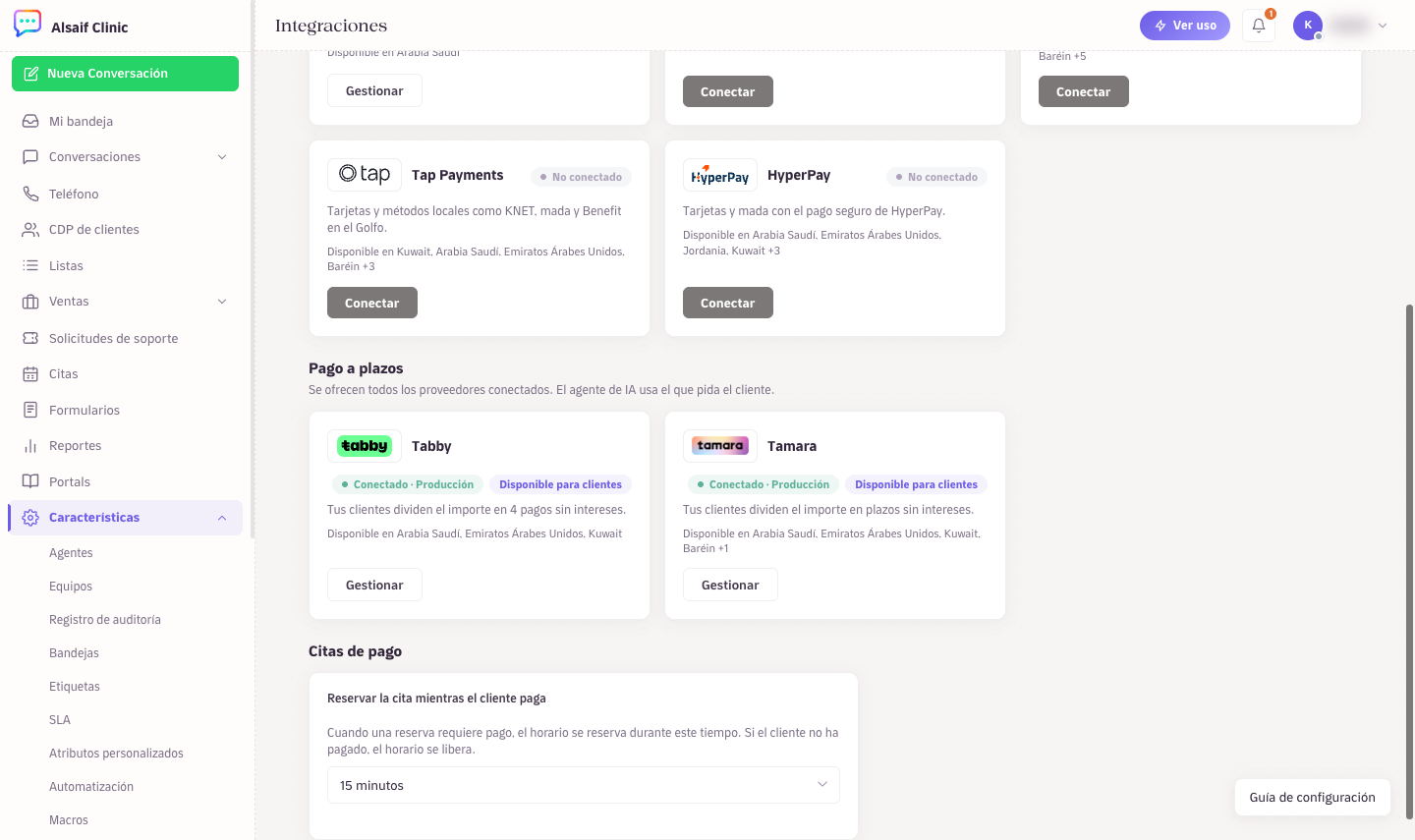Screen dimensions: 1415x840
Task: Manage Tabby with Gestionar button
Action: click(374, 585)
